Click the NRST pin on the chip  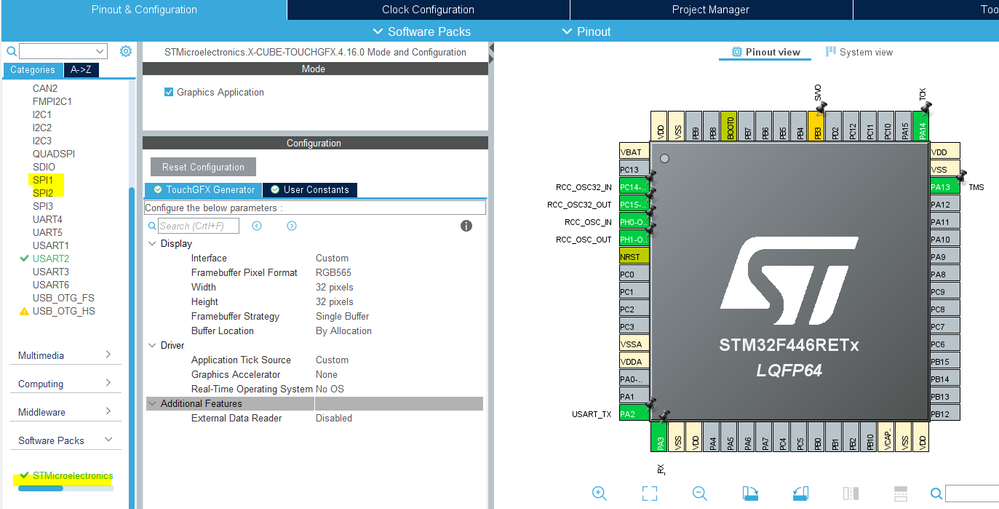click(634, 257)
